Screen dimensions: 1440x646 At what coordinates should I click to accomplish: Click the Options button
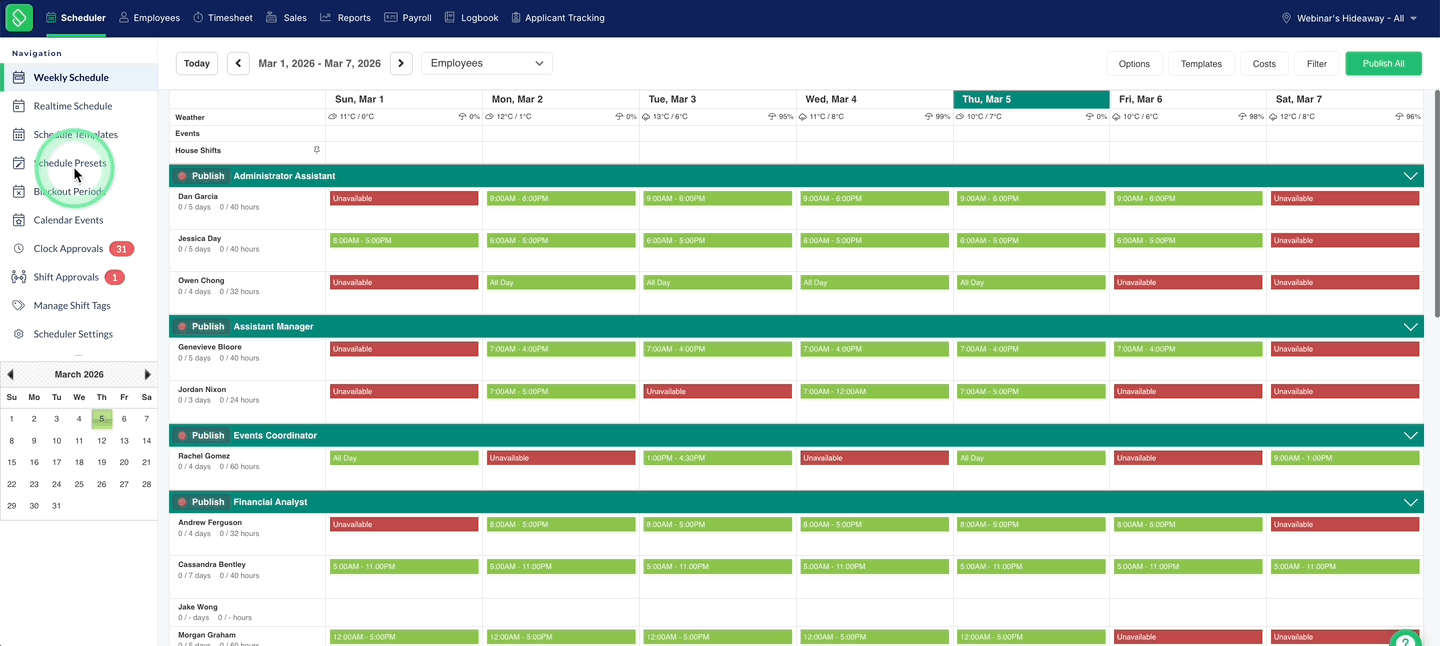(x=1134, y=63)
